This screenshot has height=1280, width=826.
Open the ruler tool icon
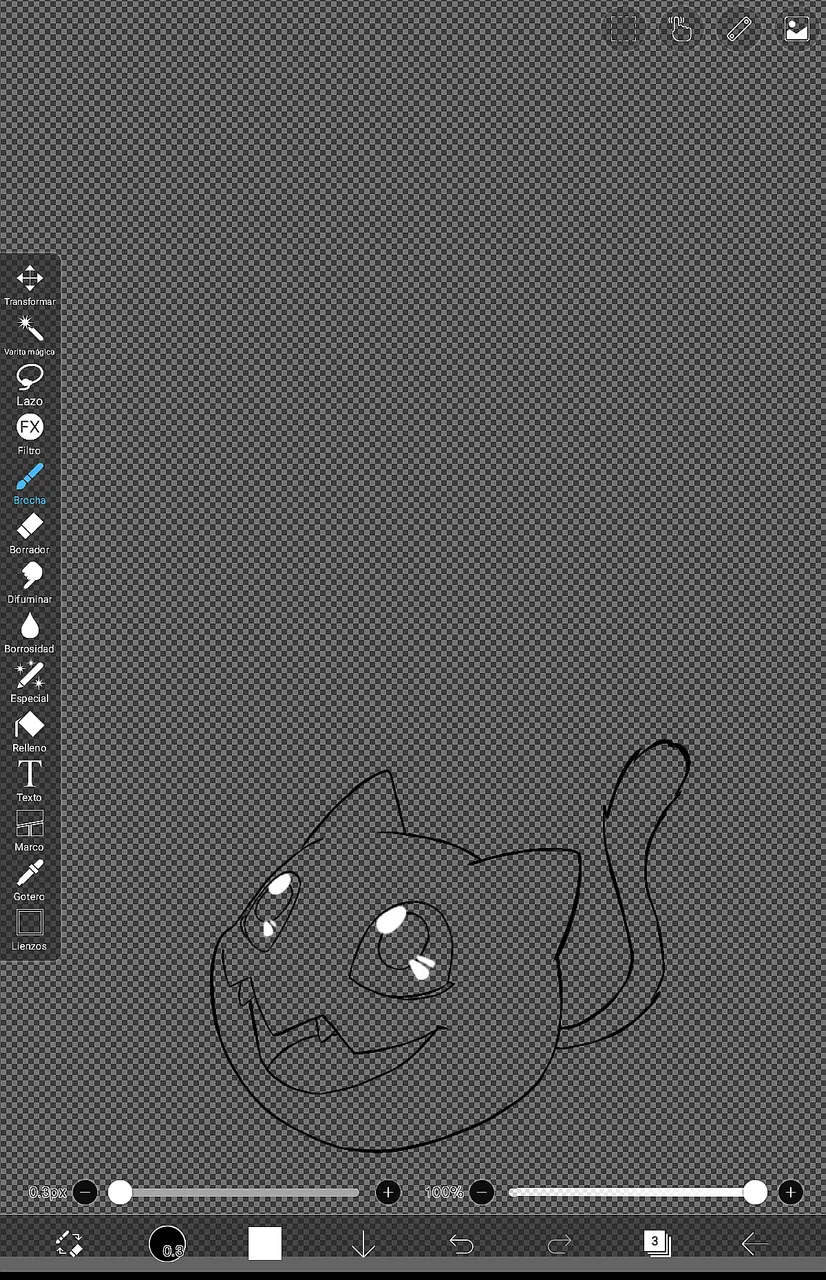(x=739, y=29)
